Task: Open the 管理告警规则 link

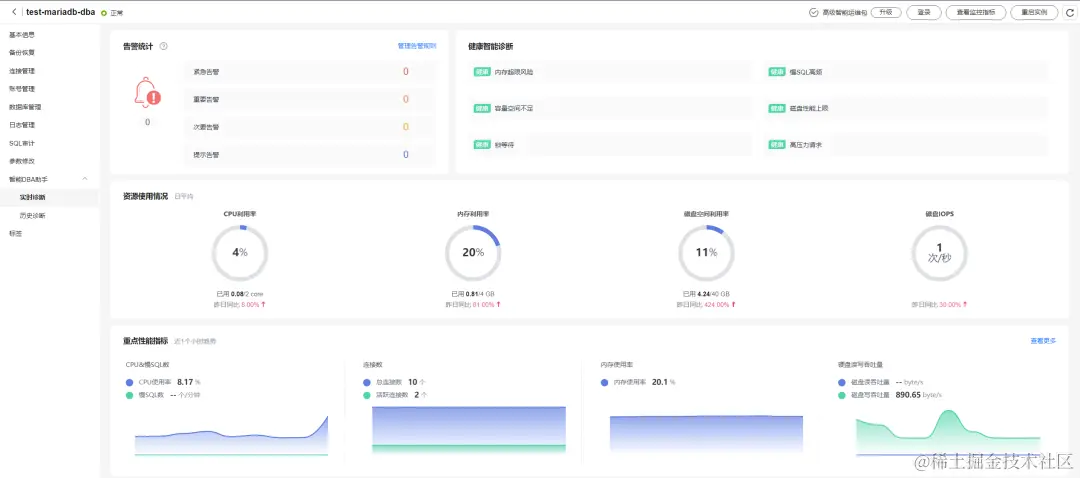Action: (x=417, y=46)
